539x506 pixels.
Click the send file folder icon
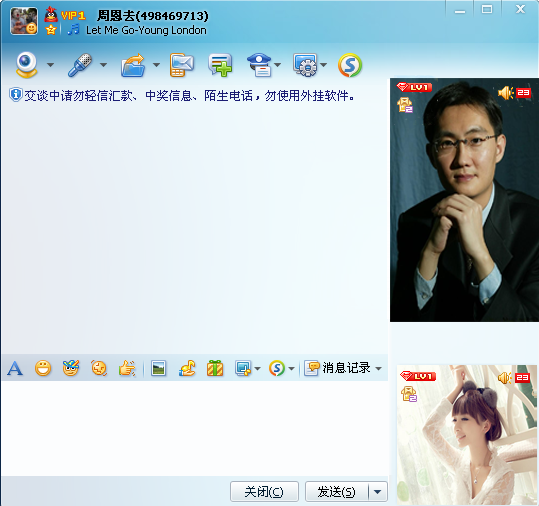pos(133,65)
